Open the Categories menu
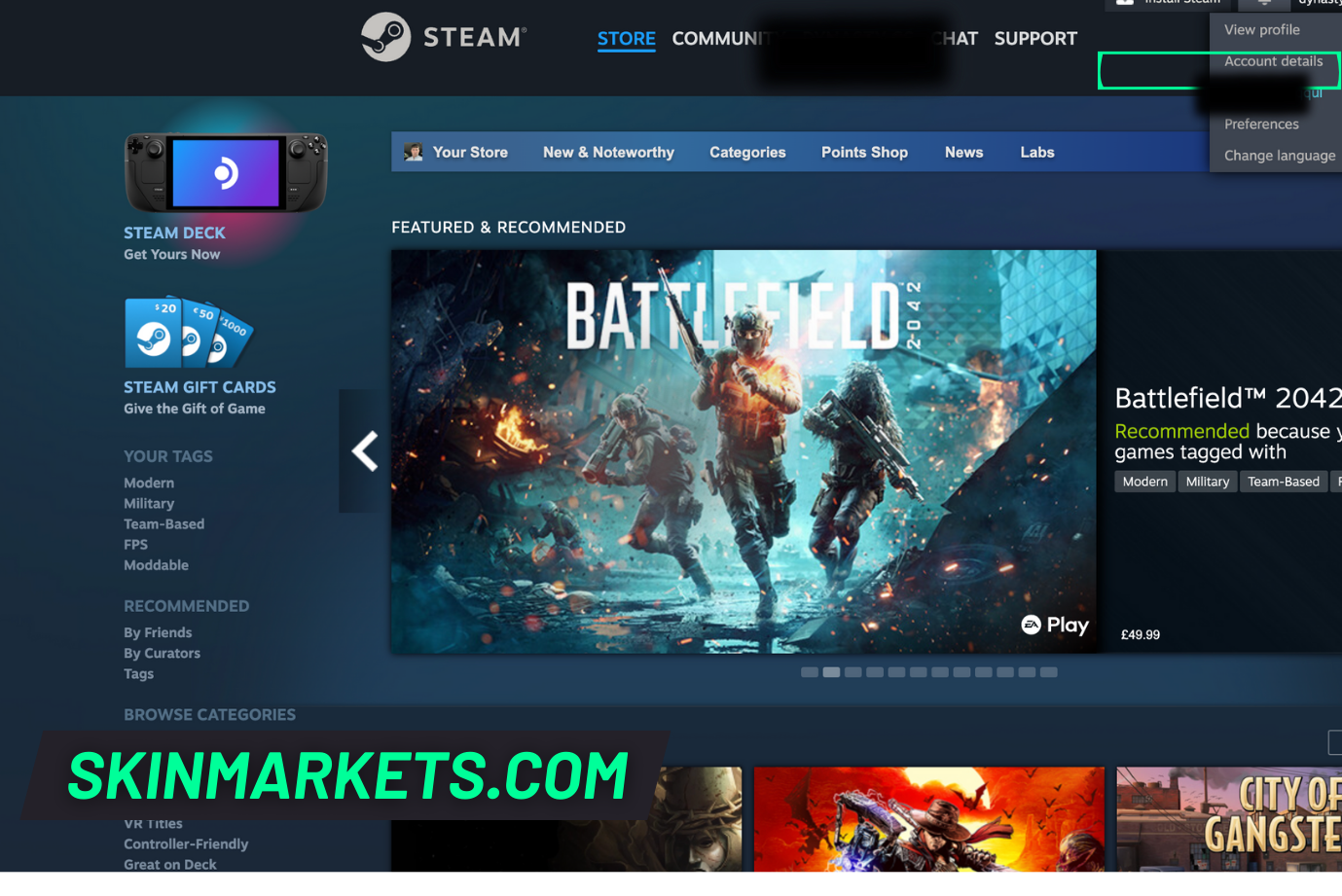The height and width of the screenshot is (896, 1342). click(747, 153)
